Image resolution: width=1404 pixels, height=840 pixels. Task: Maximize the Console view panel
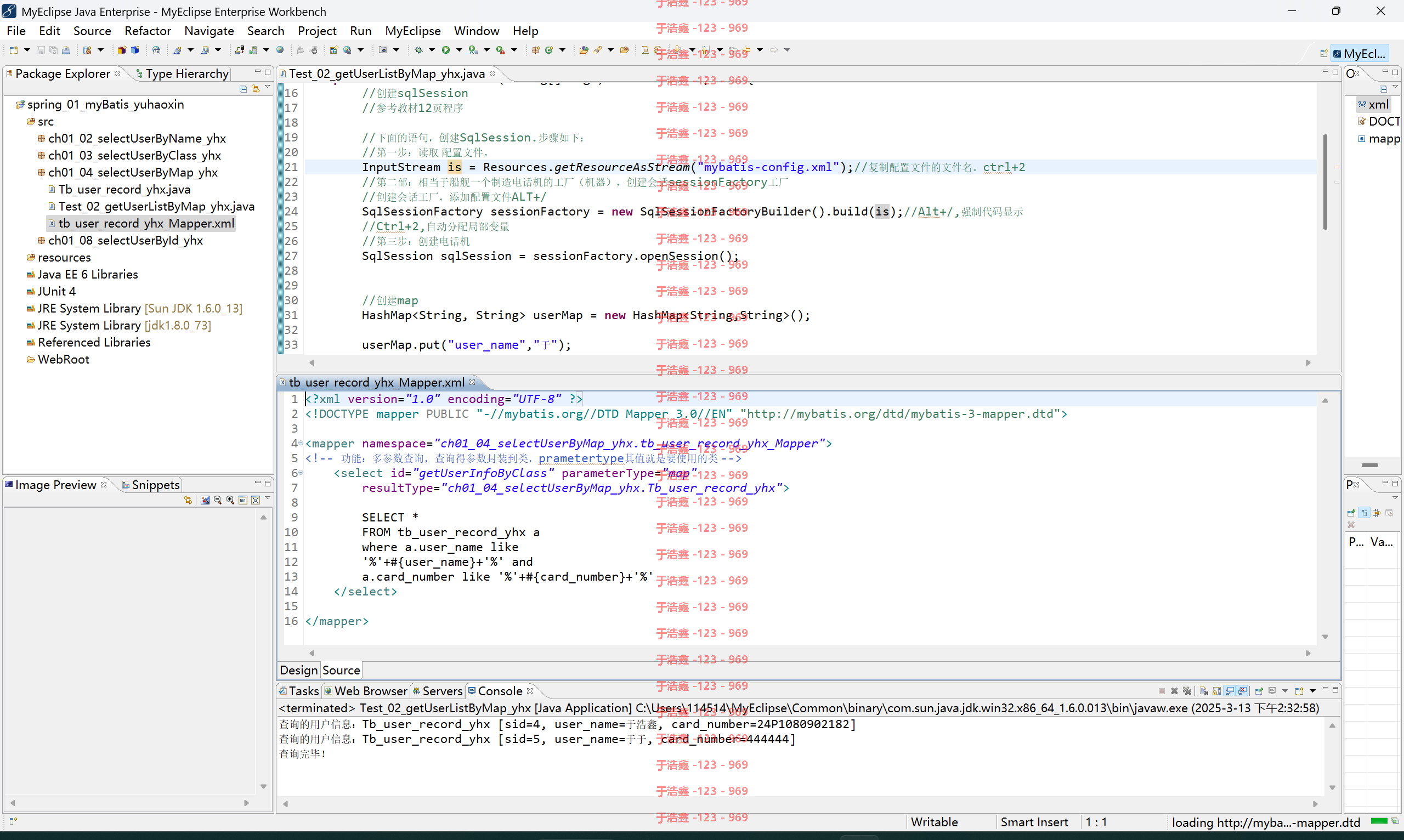click(1335, 689)
